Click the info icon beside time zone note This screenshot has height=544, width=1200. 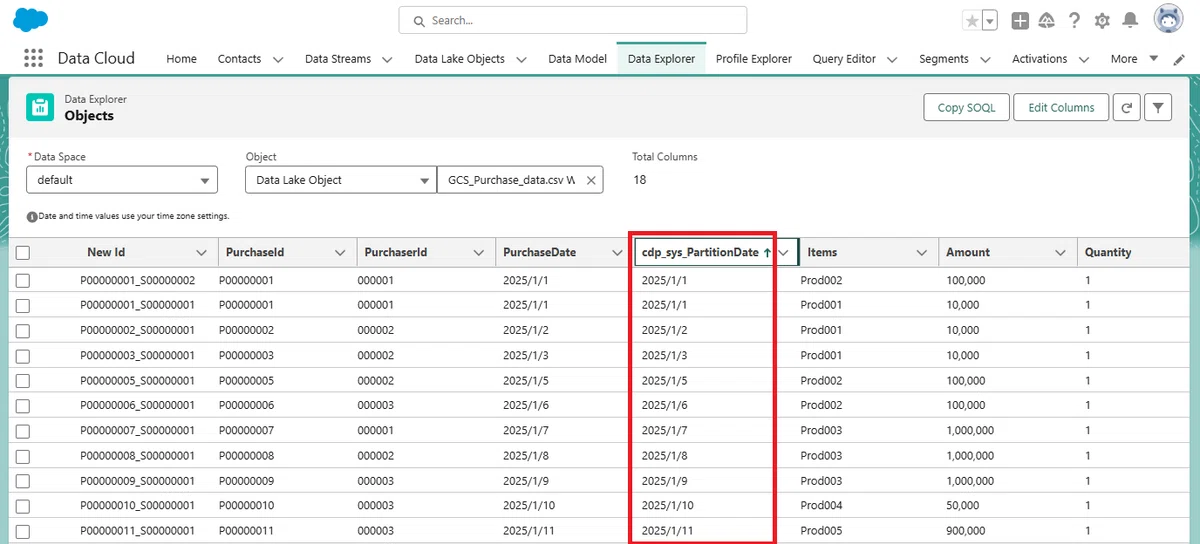coord(32,216)
